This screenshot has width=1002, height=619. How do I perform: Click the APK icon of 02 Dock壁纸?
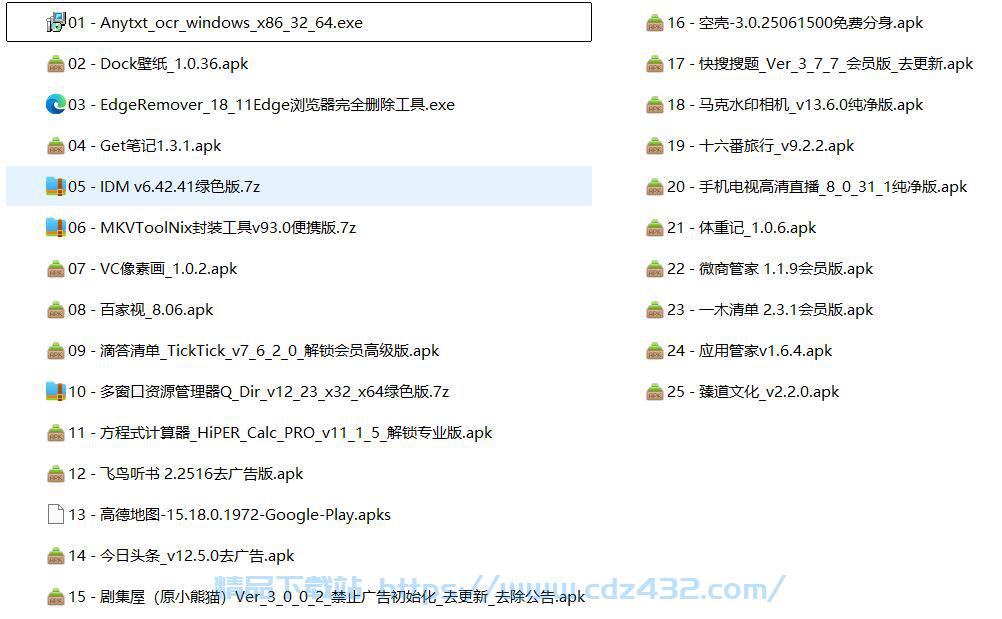point(56,64)
